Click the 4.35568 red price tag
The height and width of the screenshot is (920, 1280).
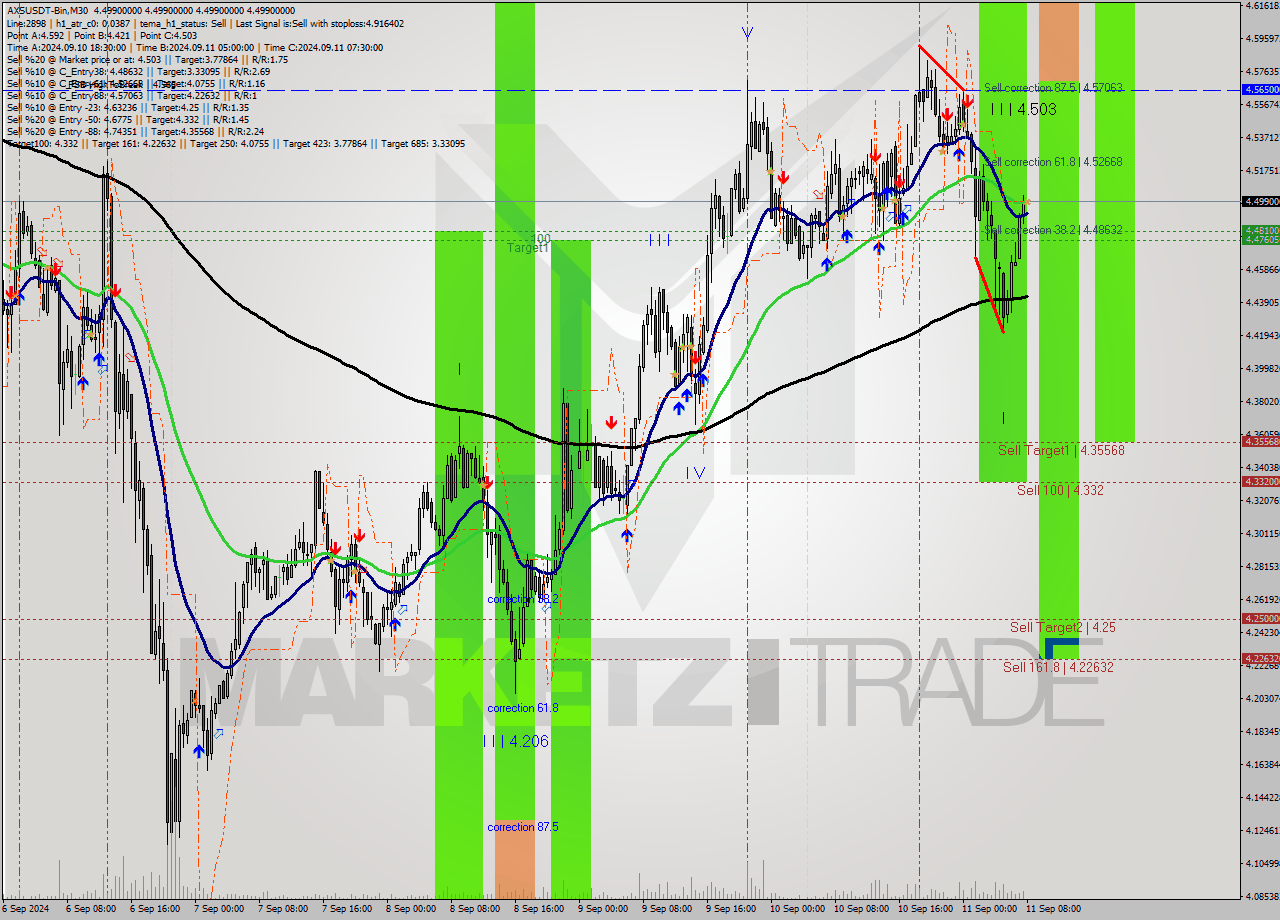pyautogui.click(x=1260, y=441)
